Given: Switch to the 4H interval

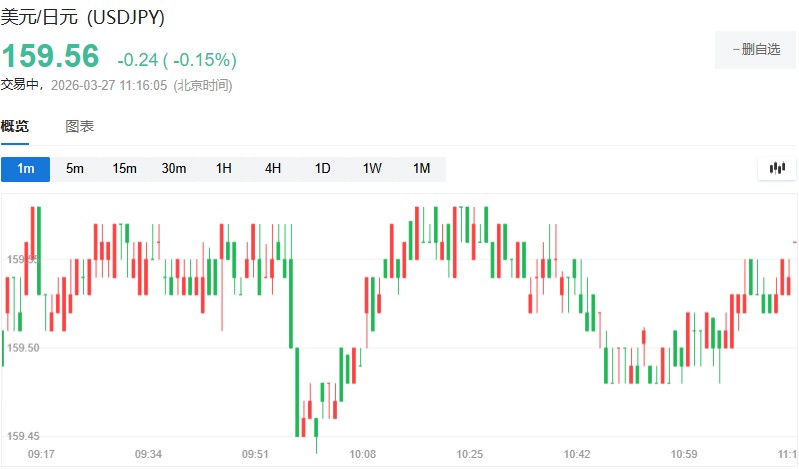Looking at the screenshot, I should tap(273, 168).
